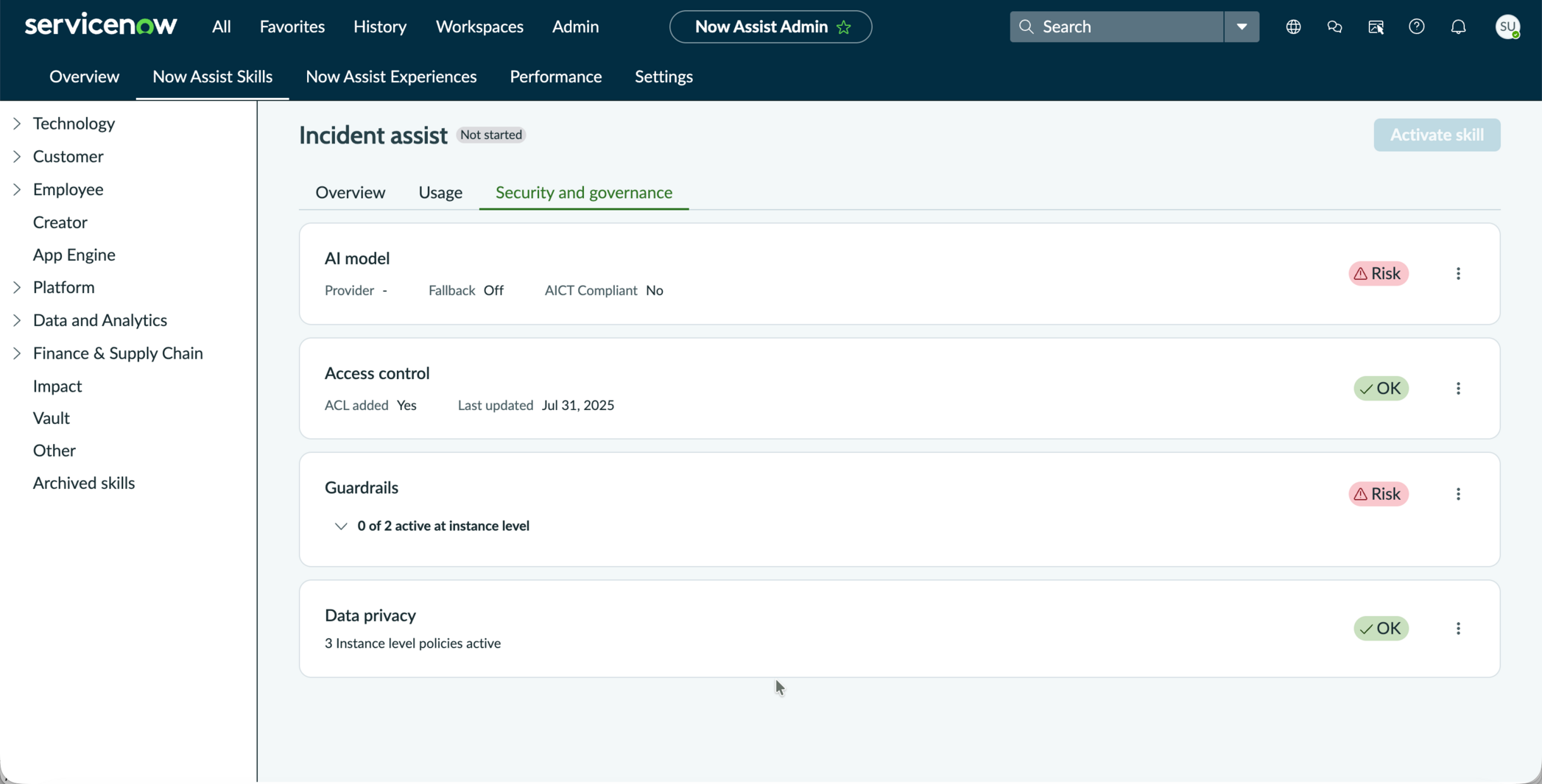The width and height of the screenshot is (1542, 784).
Task: Click the Customer sidebar label
Action: click(68, 156)
